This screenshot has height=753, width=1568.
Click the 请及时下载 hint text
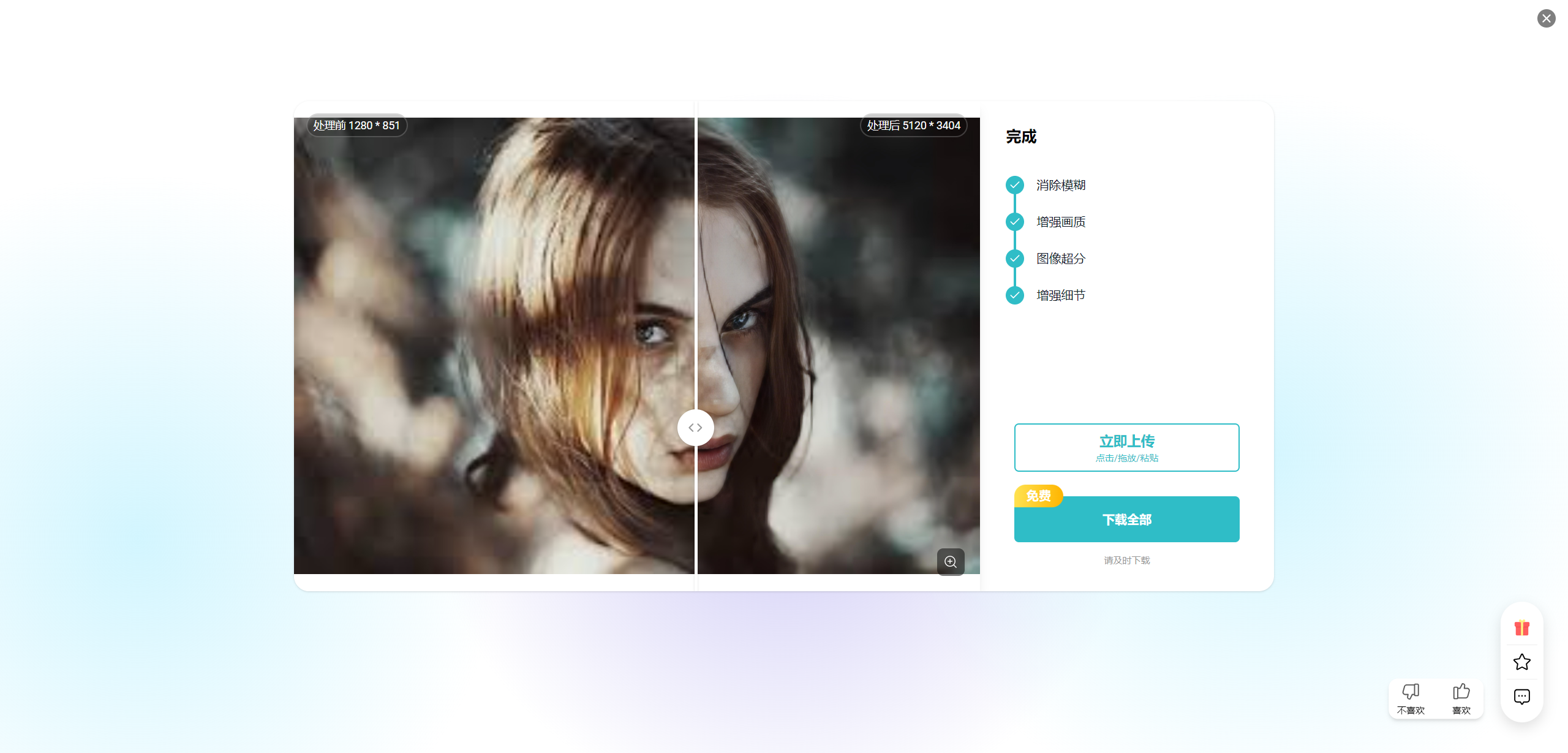point(1126,560)
